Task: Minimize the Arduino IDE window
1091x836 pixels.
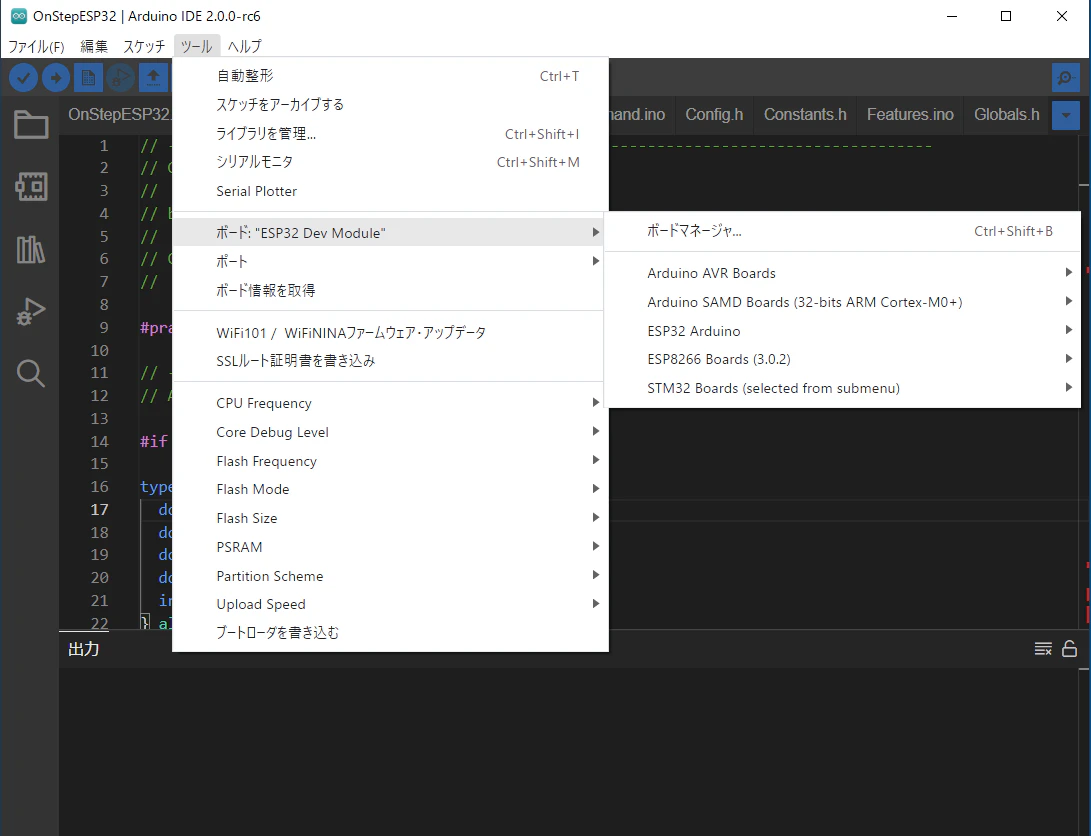Action: [952, 16]
